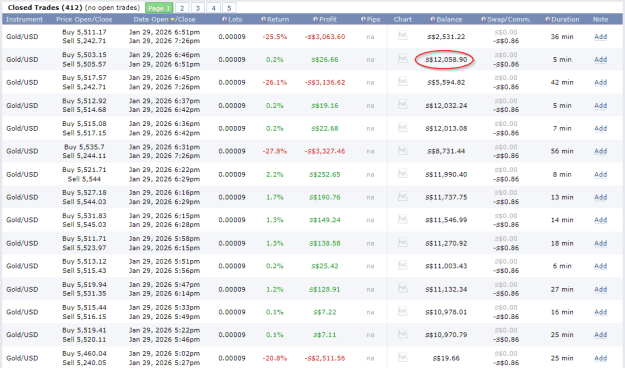Open chart icon for S$19.66 balance row
This screenshot has width=625, height=368.
(403, 357)
